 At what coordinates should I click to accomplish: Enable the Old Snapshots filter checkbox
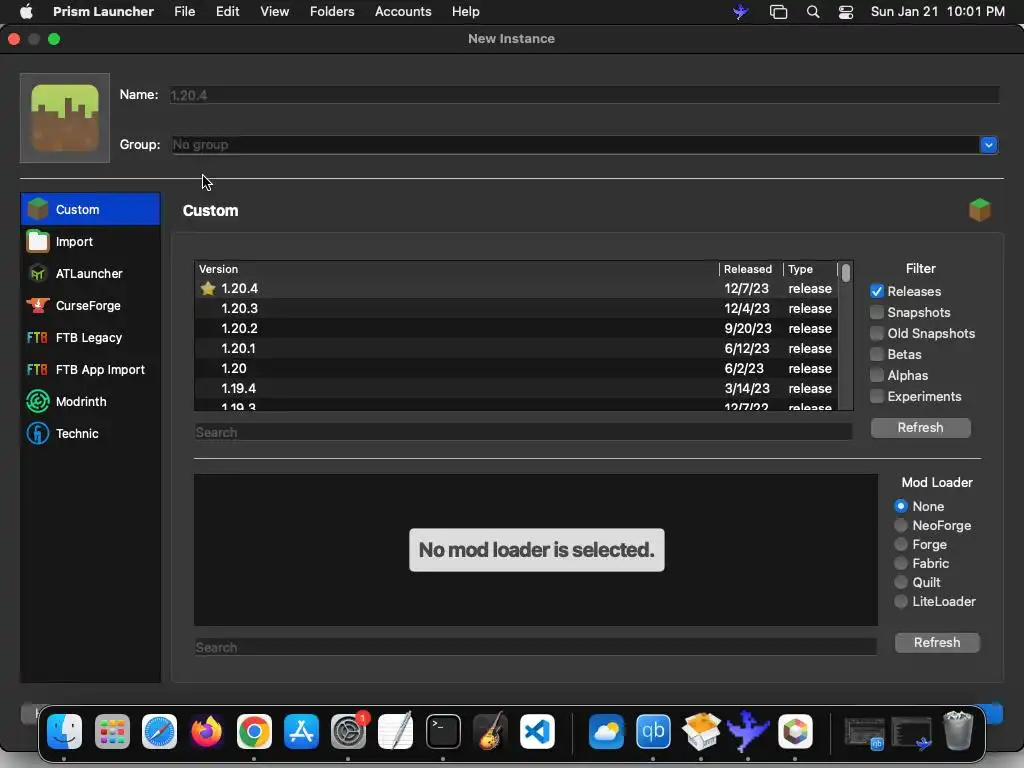pos(876,333)
